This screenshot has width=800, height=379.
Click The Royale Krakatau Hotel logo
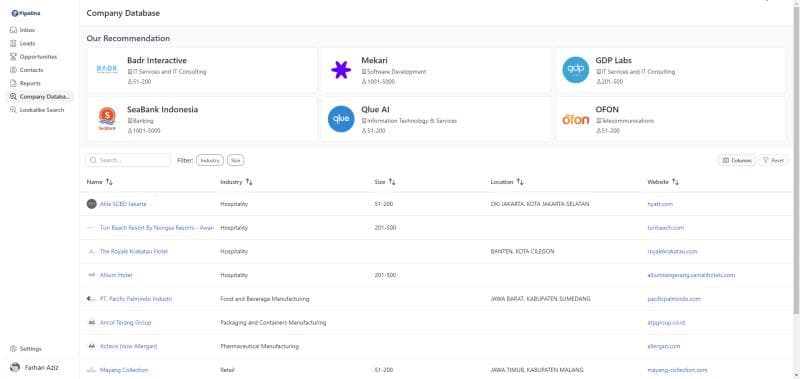91,251
